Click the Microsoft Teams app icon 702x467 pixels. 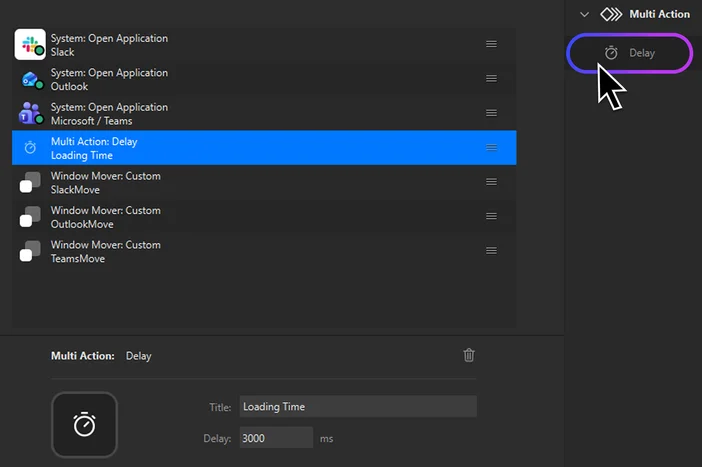[30, 113]
